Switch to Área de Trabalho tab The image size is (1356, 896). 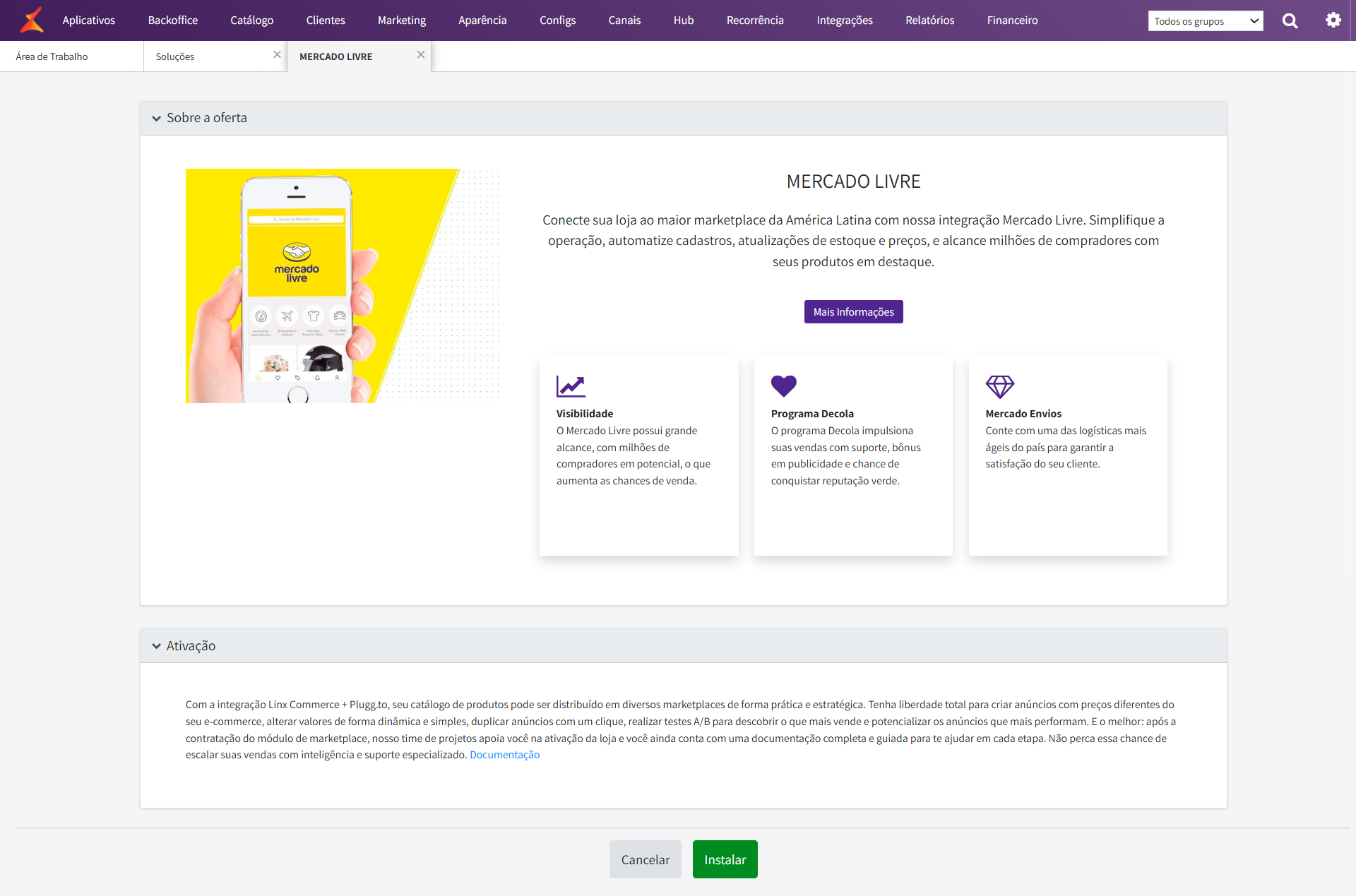52,56
